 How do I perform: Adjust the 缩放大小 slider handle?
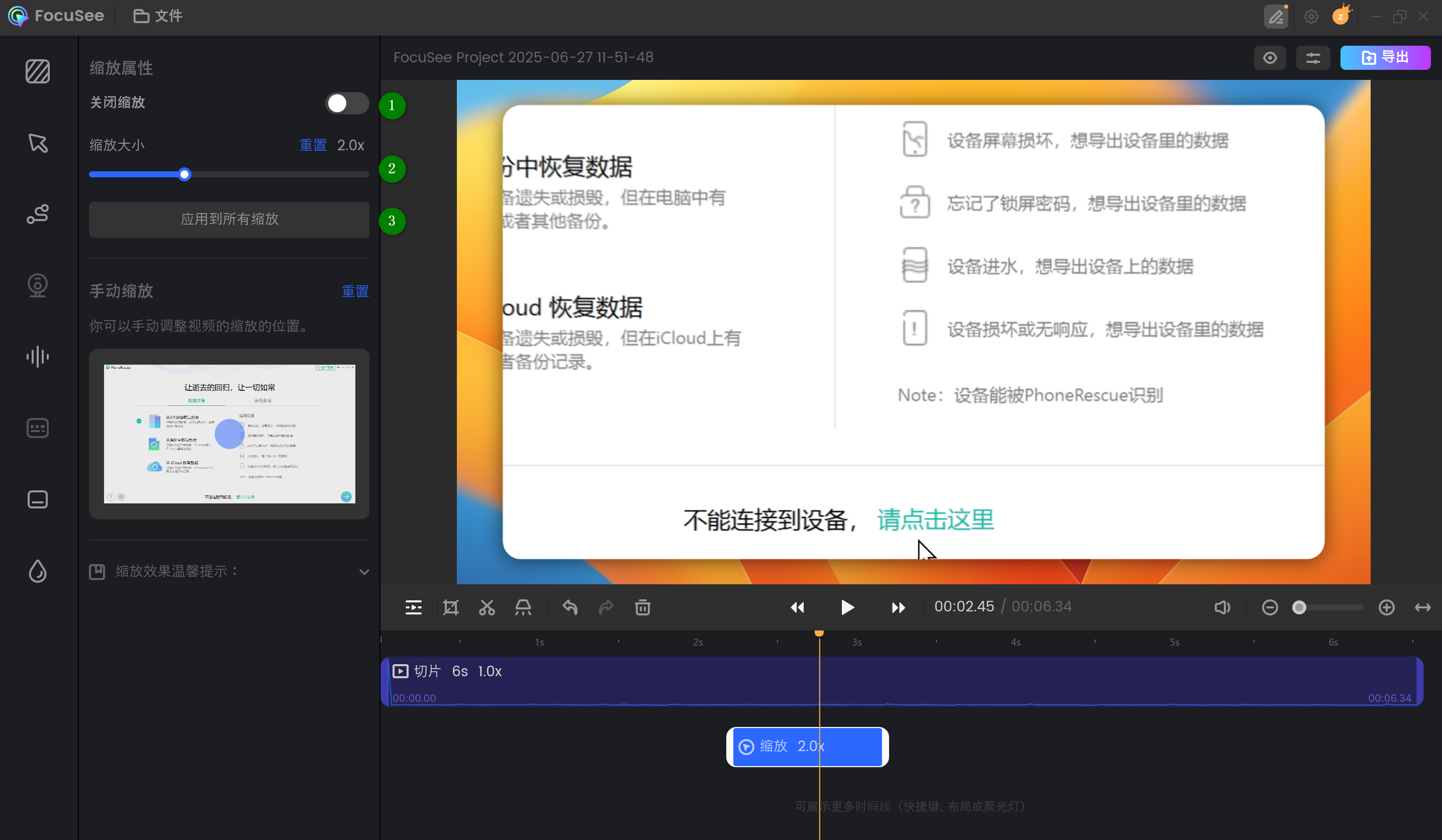pyautogui.click(x=184, y=174)
